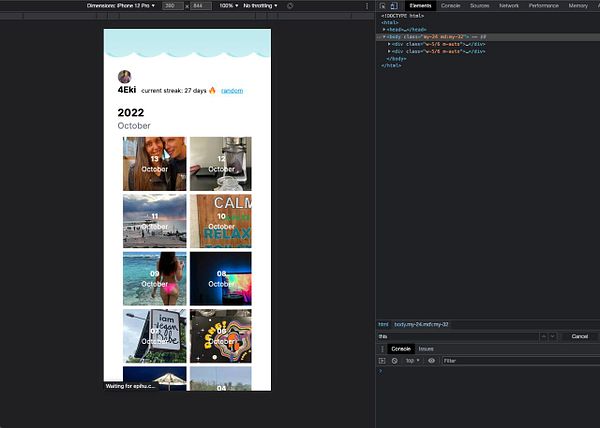This screenshot has width=600, height=428.
Task: Switch to the Network tab
Action: pyautogui.click(x=509, y=6)
